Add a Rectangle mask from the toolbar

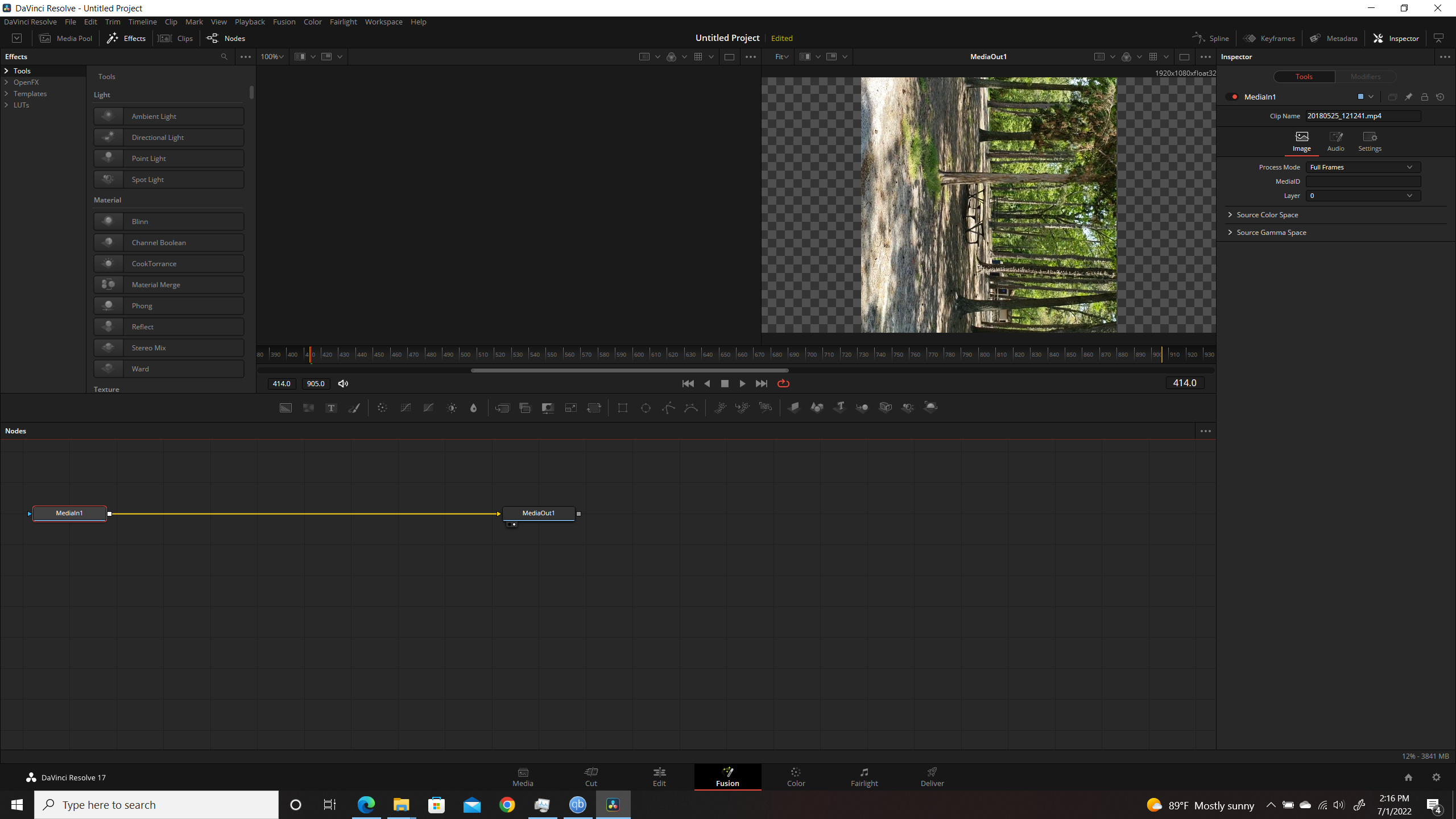(x=623, y=407)
